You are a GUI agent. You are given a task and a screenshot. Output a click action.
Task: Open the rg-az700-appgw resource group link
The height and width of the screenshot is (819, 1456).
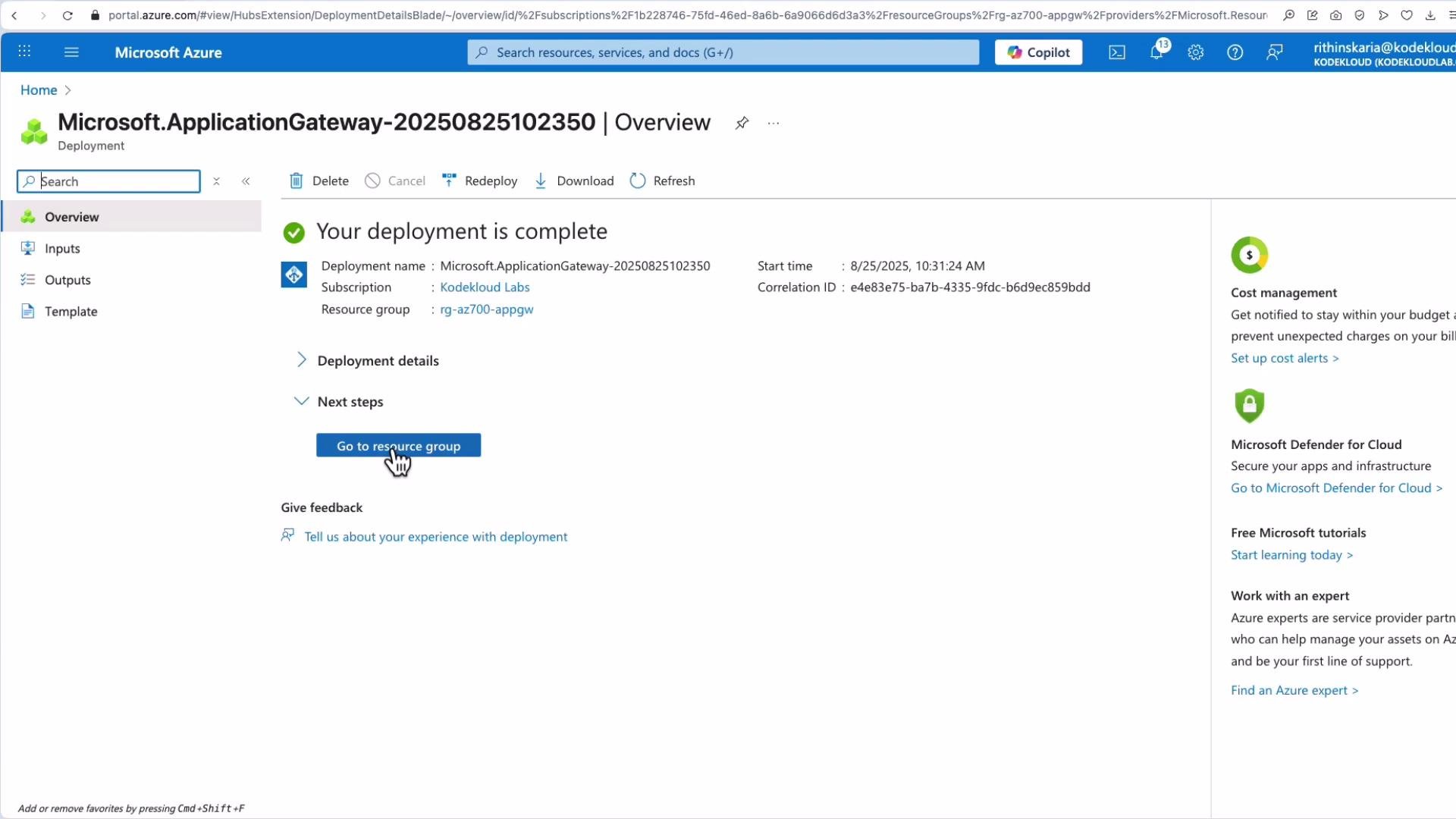click(487, 309)
